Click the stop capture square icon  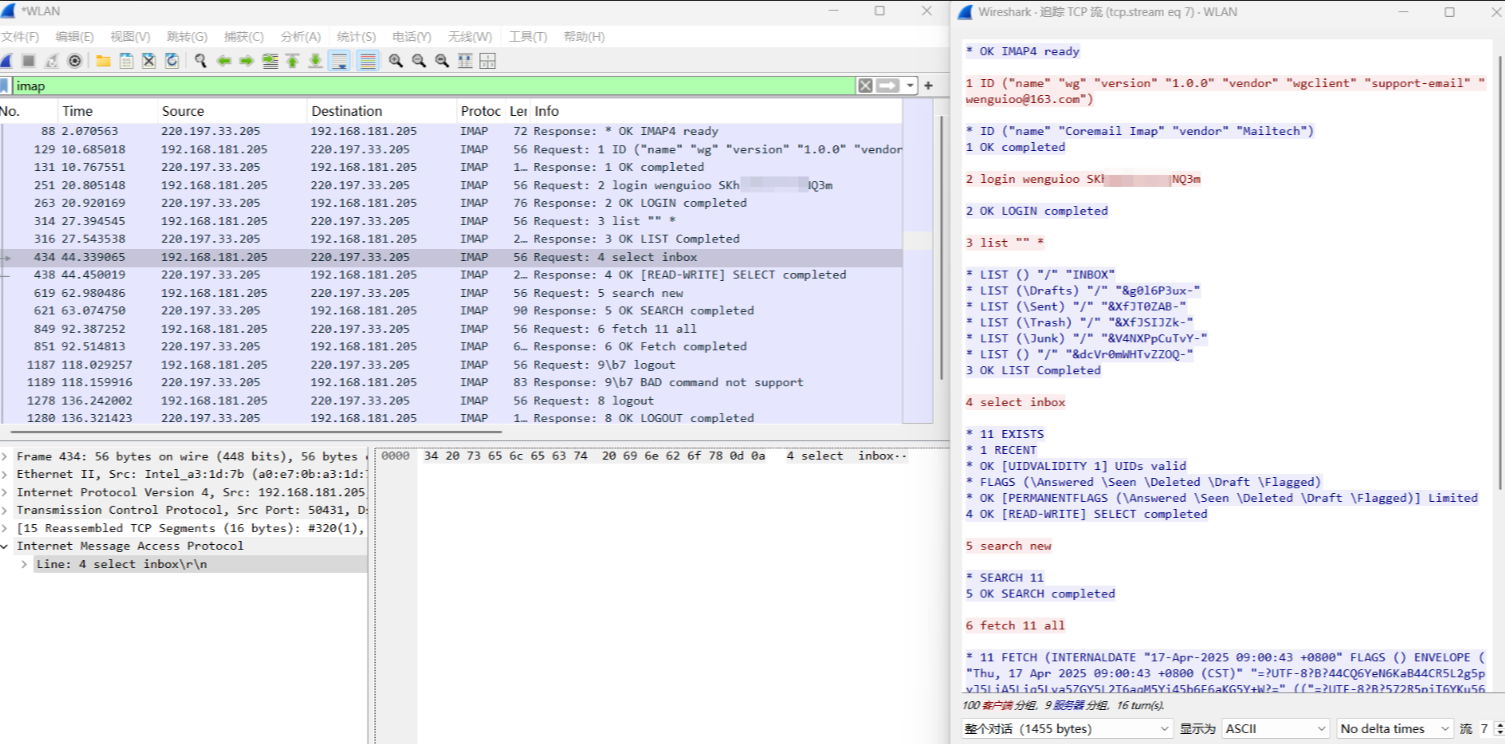pos(28,61)
